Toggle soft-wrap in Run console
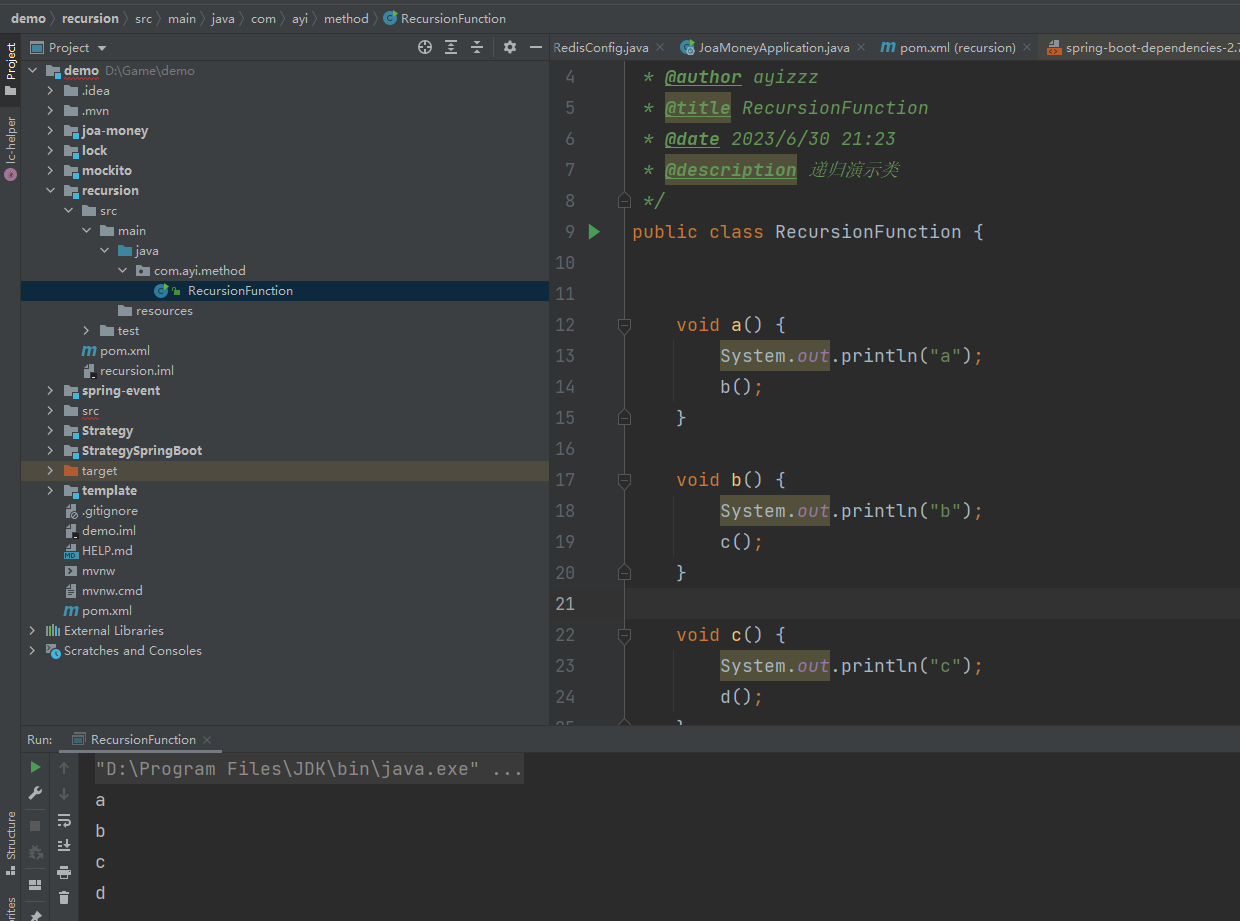 tap(64, 820)
